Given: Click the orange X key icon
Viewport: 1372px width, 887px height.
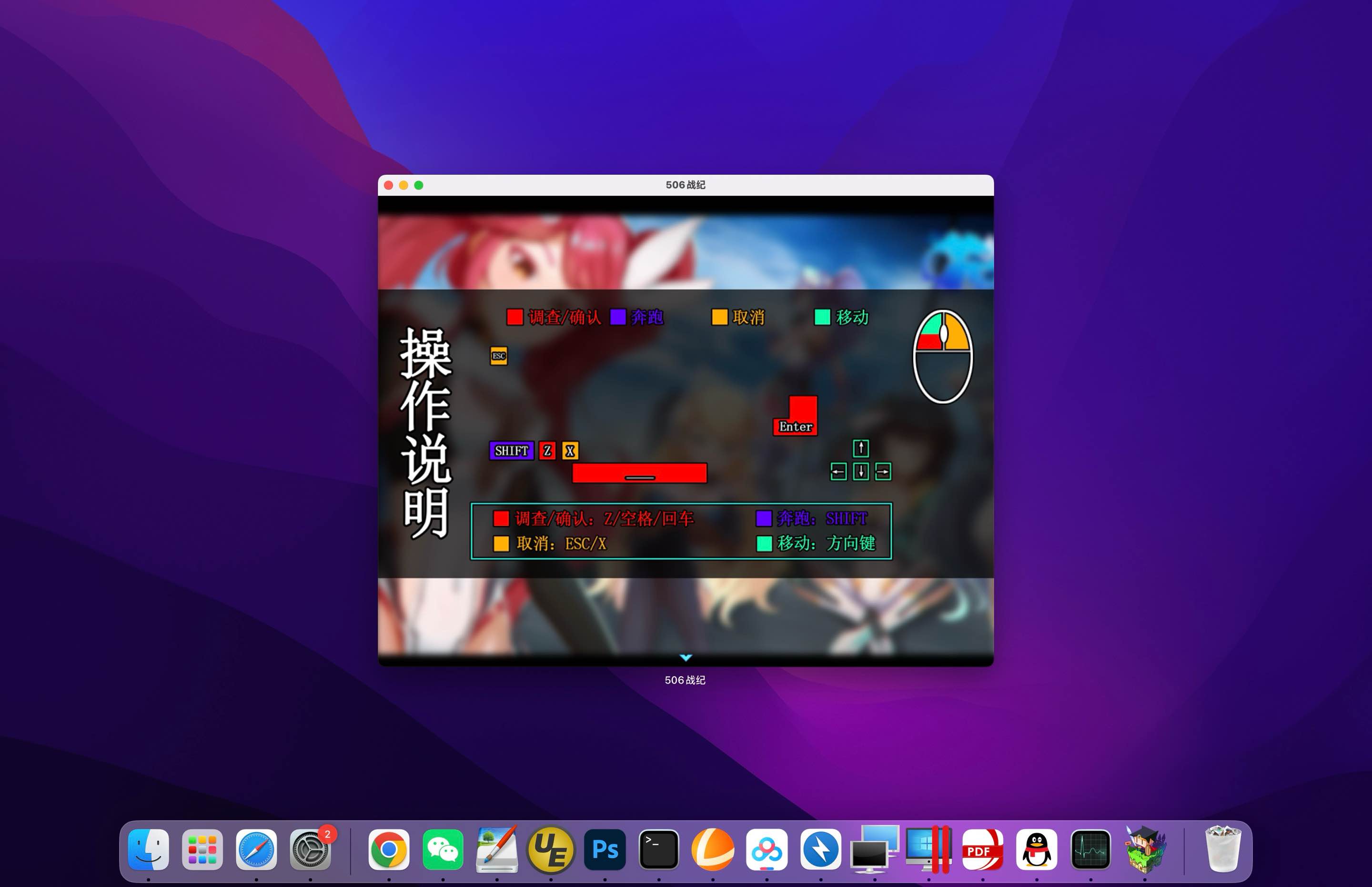Looking at the screenshot, I should pyautogui.click(x=569, y=451).
